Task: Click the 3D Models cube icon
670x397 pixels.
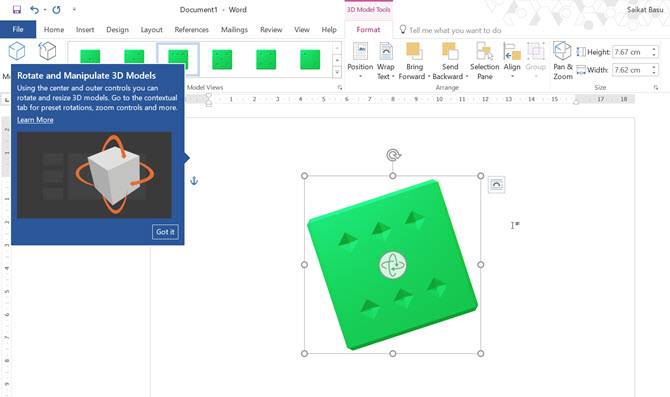Action: point(17,51)
